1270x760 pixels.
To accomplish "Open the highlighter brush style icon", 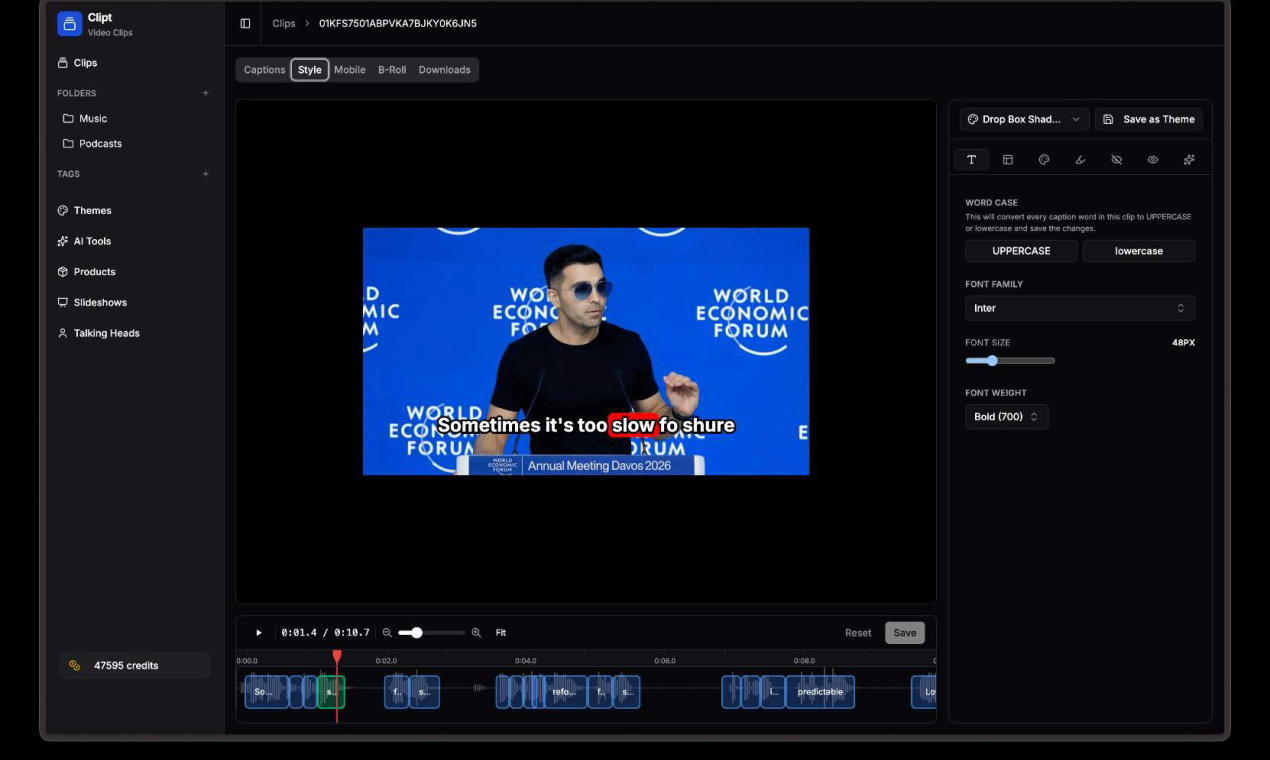I will coord(1080,160).
